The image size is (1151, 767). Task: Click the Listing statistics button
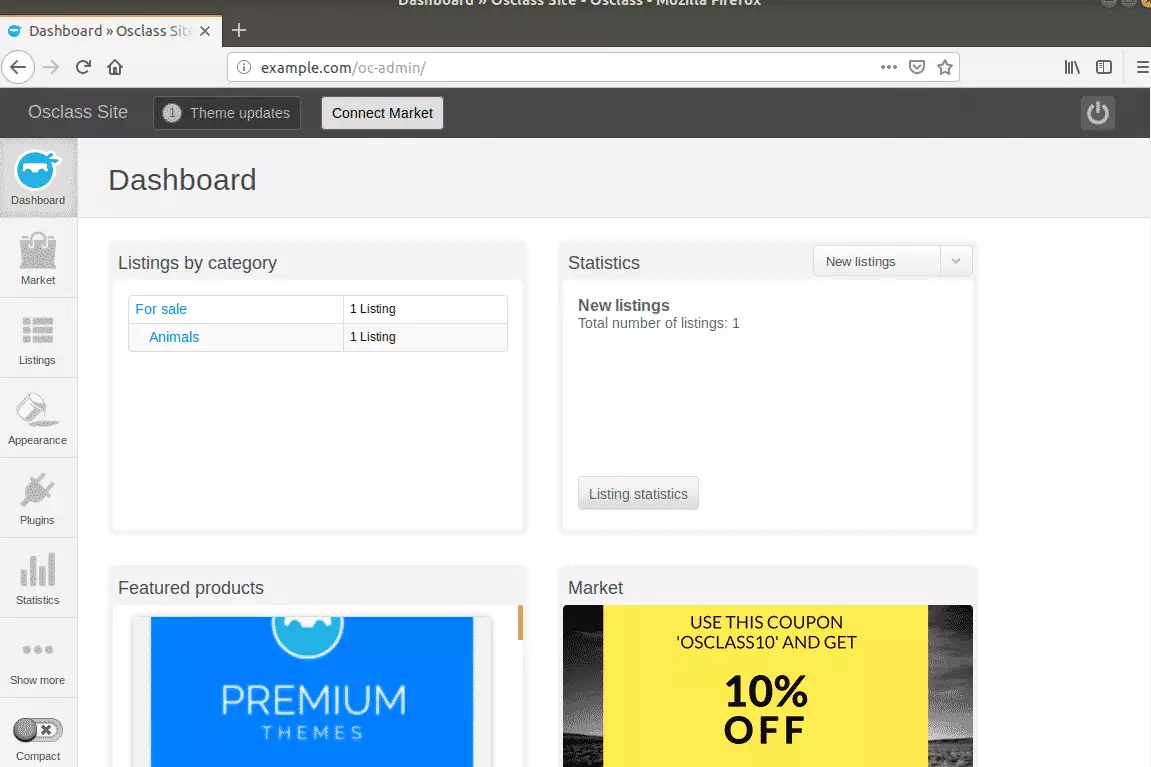point(638,494)
